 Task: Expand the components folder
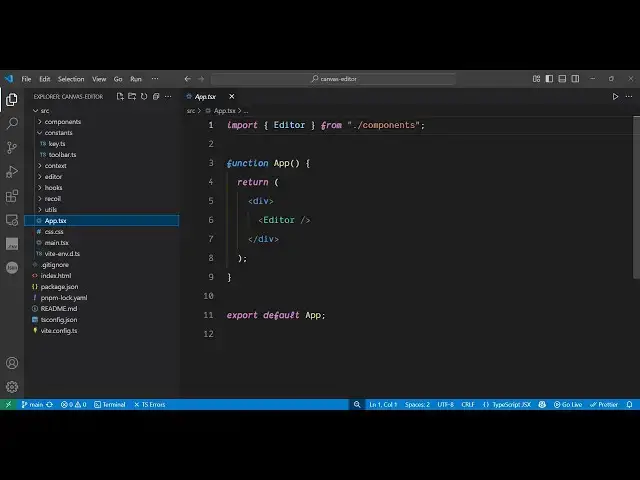coord(102,122)
